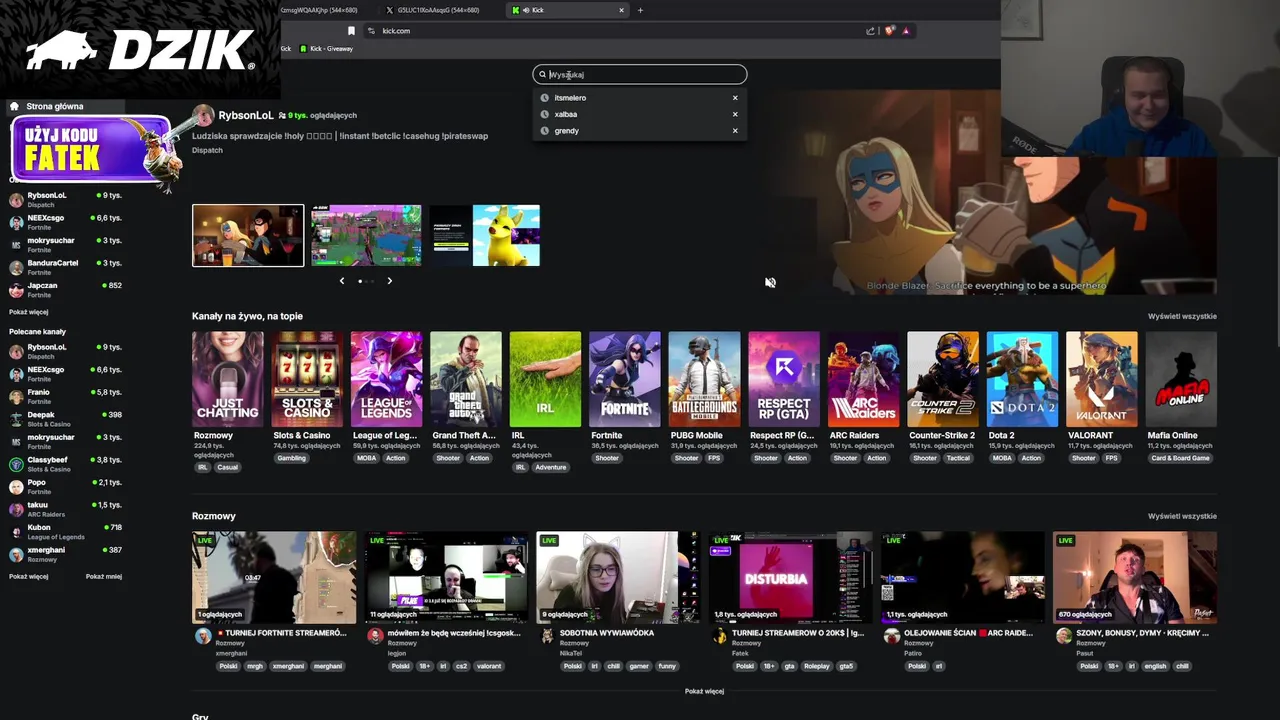Collapse list with Pokaż mniej
This screenshot has height=720, width=1280.
(x=104, y=576)
